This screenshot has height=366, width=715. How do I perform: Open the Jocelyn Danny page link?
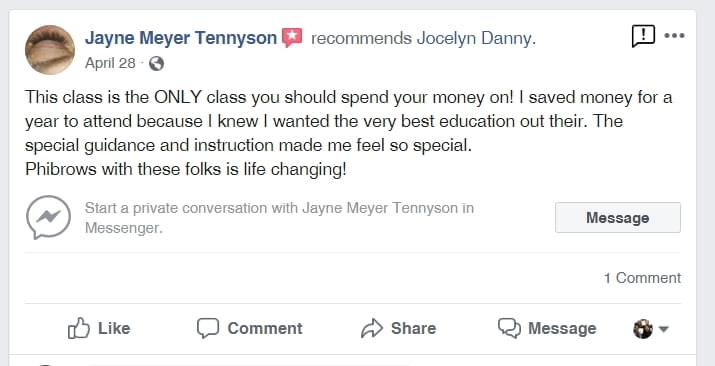click(x=474, y=39)
